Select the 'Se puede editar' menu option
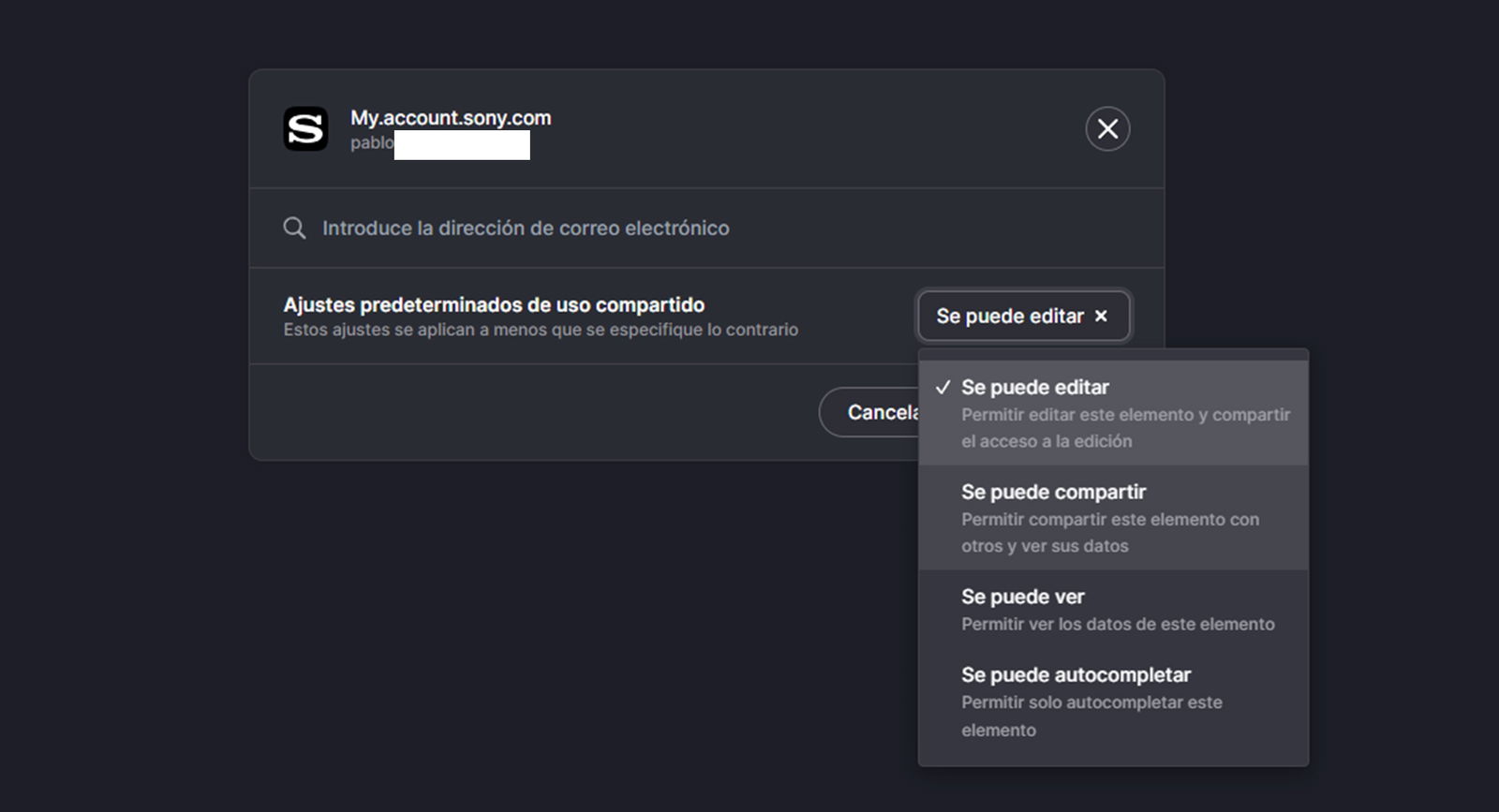This screenshot has width=1499, height=812. click(x=1113, y=413)
